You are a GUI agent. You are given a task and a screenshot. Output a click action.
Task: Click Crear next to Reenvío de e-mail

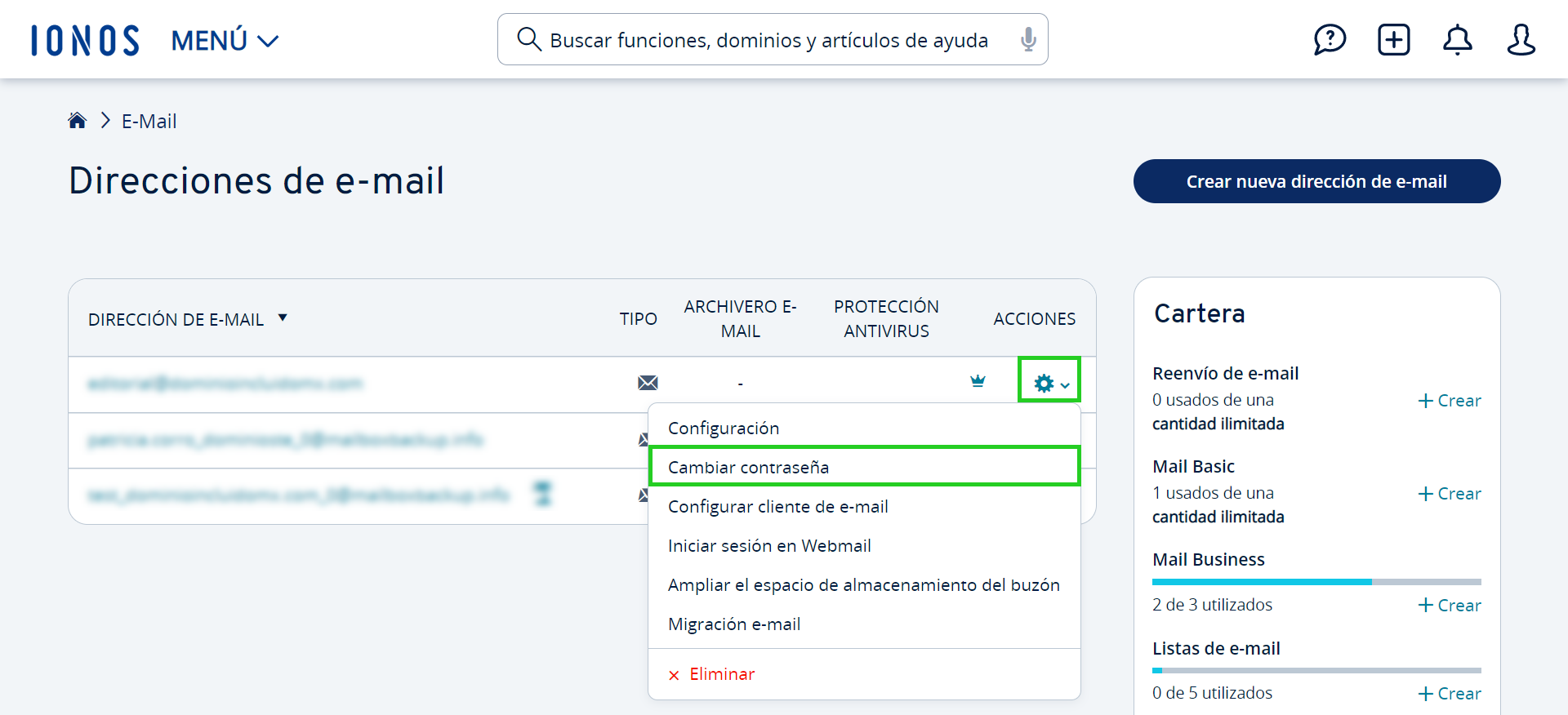click(x=1450, y=401)
